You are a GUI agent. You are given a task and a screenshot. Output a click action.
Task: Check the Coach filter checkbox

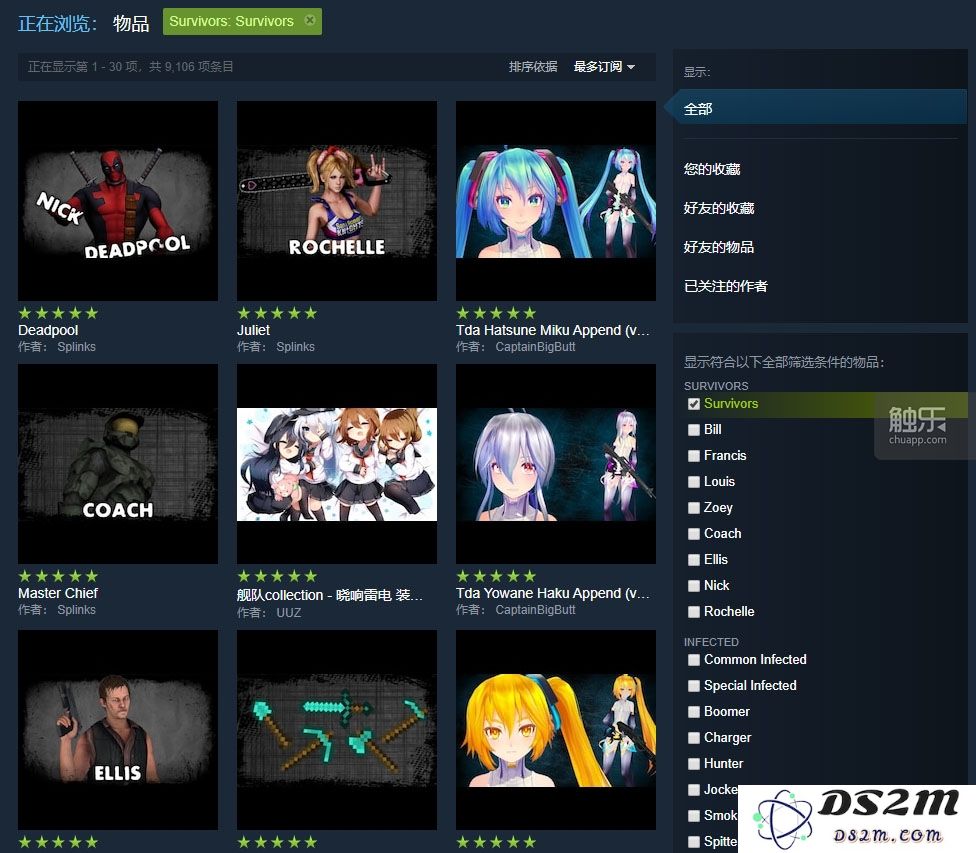click(693, 534)
